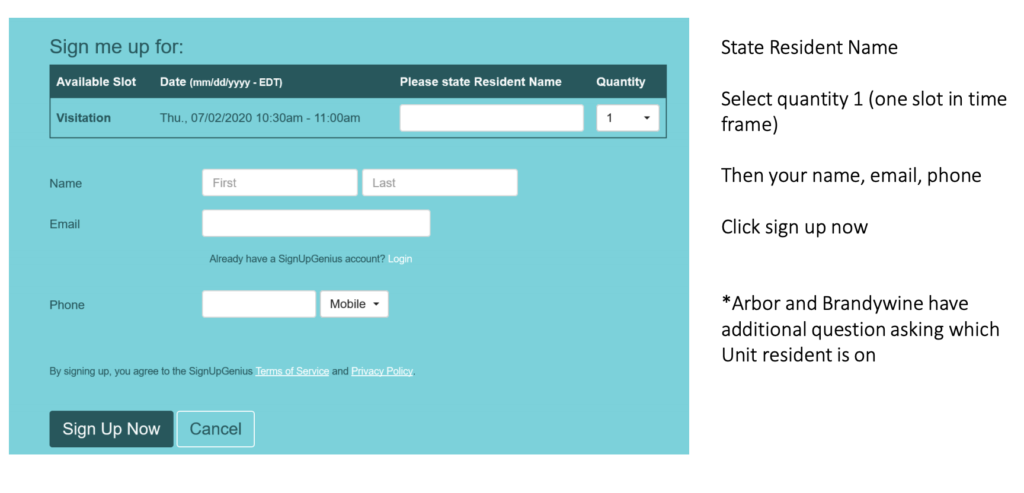
Task: Click the Sign Up Now button
Action: (x=111, y=429)
